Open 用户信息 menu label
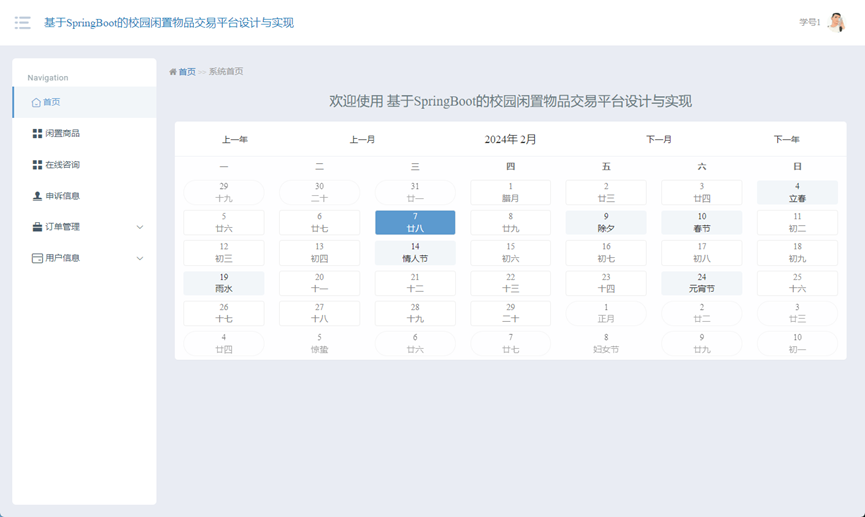This screenshot has height=517, width=865. [62, 258]
